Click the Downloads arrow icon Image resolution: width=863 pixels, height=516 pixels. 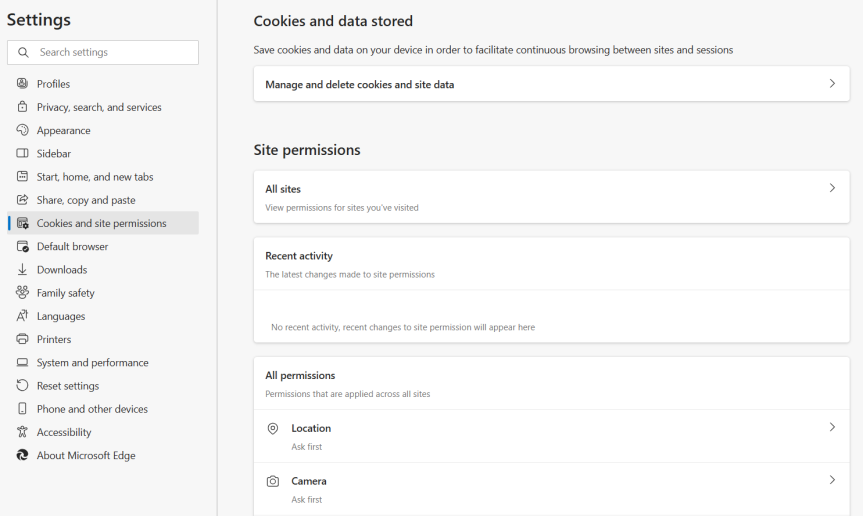[22, 270]
